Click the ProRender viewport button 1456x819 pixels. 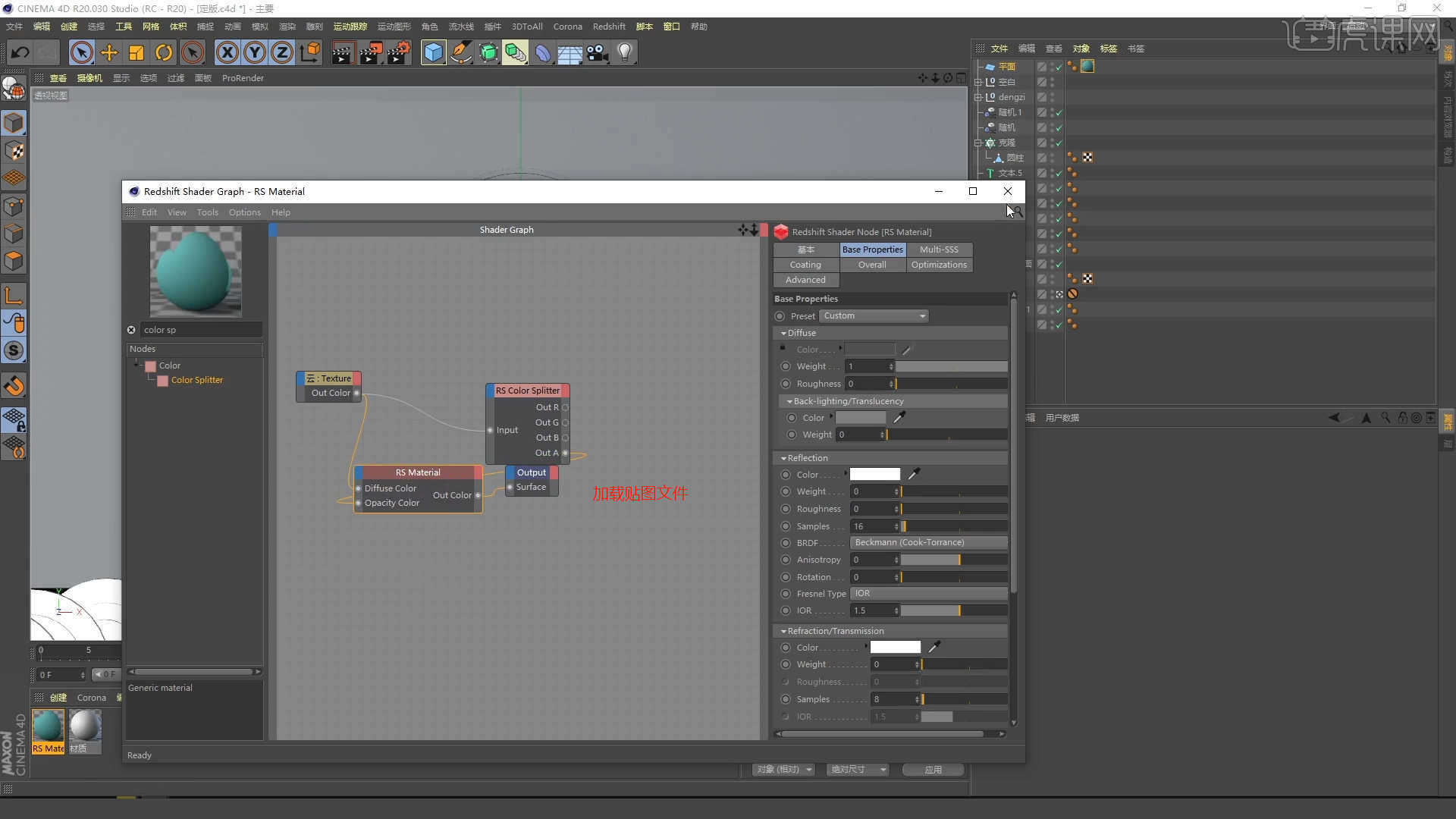[241, 78]
